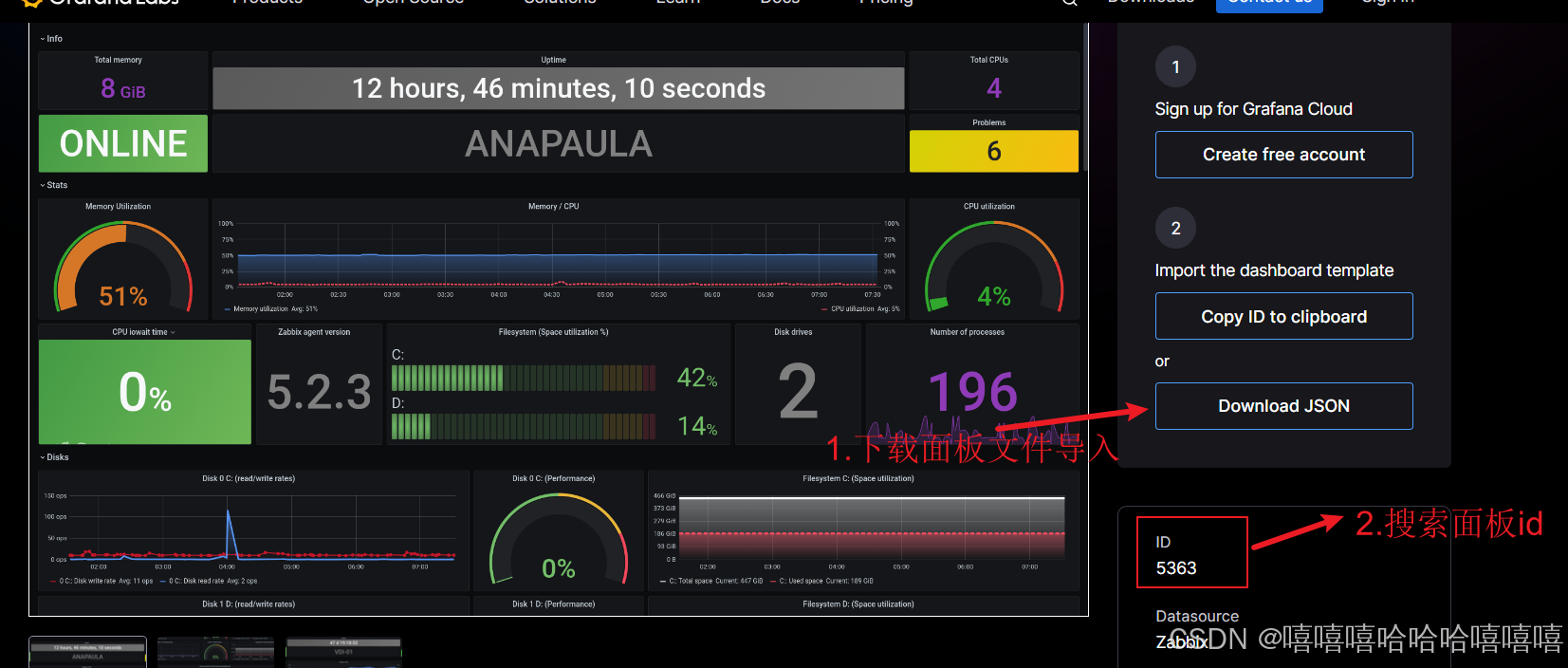The width and height of the screenshot is (1568, 668).
Task: Click the Zabbix agent version 5.2.3 value
Action: (319, 392)
